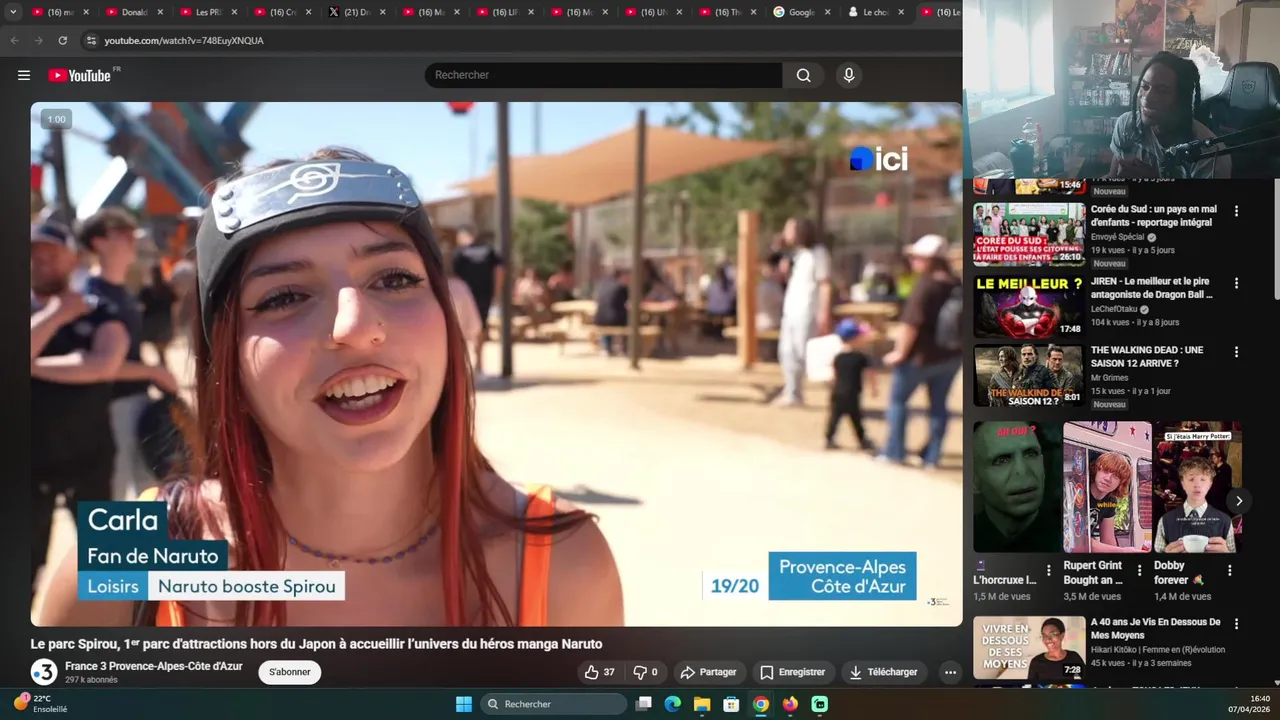Click the address bar URL
The height and width of the screenshot is (720, 1280).
click(x=184, y=41)
